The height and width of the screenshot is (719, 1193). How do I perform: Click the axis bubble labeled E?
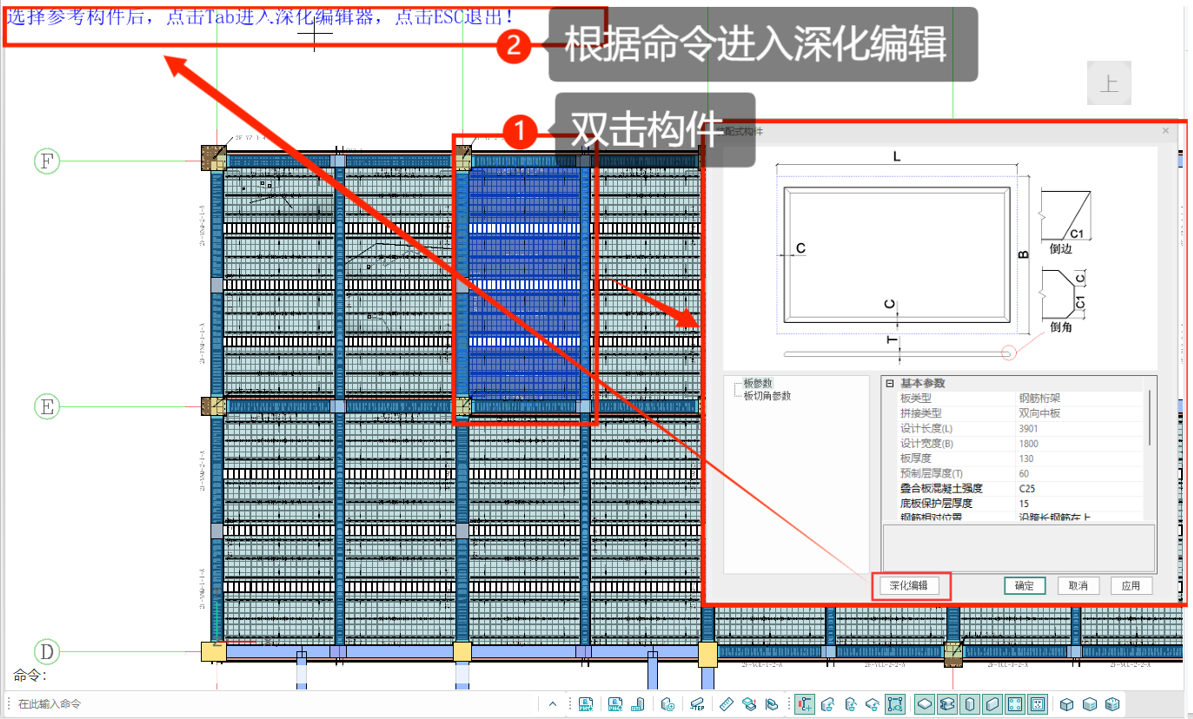(47, 406)
